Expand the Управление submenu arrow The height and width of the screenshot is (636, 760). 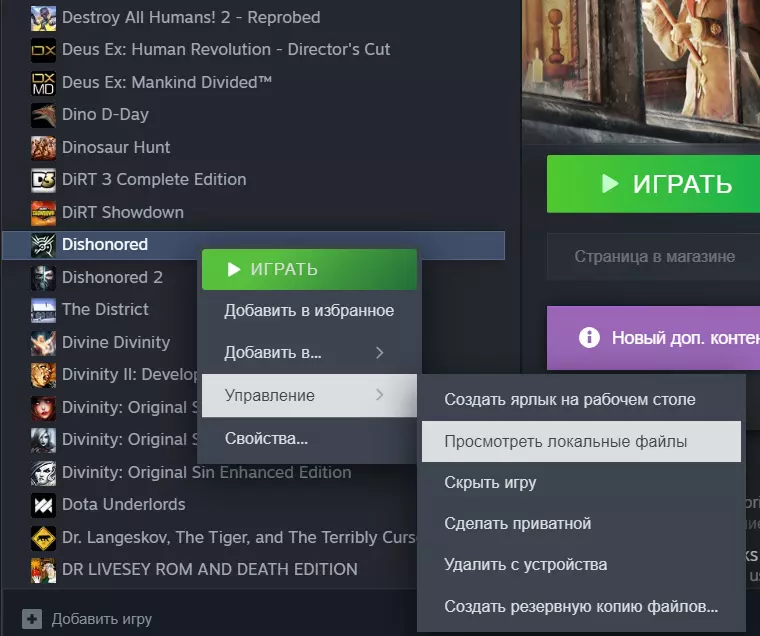[380, 395]
